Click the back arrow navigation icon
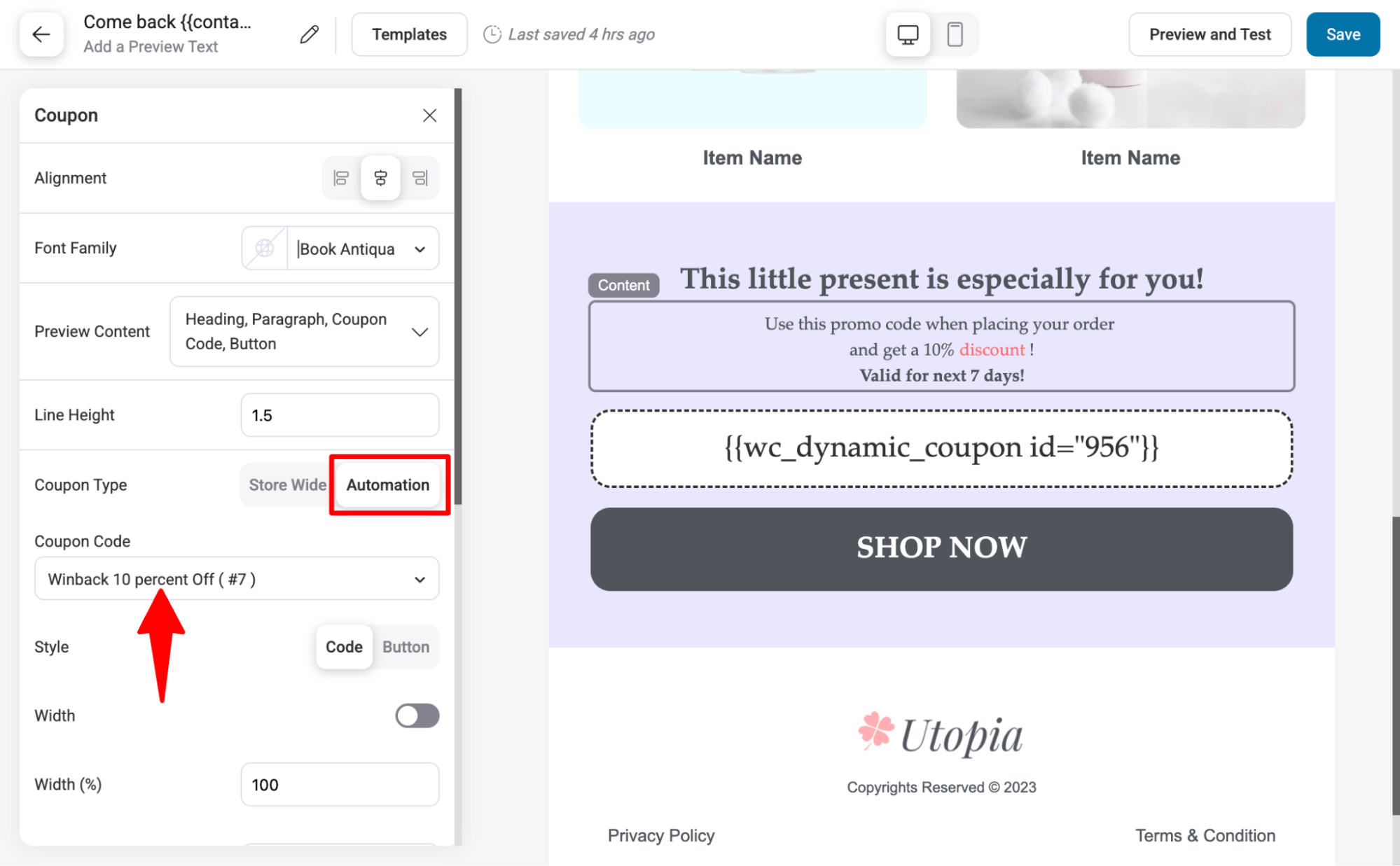Image resolution: width=1400 pixels, height=866 pixels. 41,34
